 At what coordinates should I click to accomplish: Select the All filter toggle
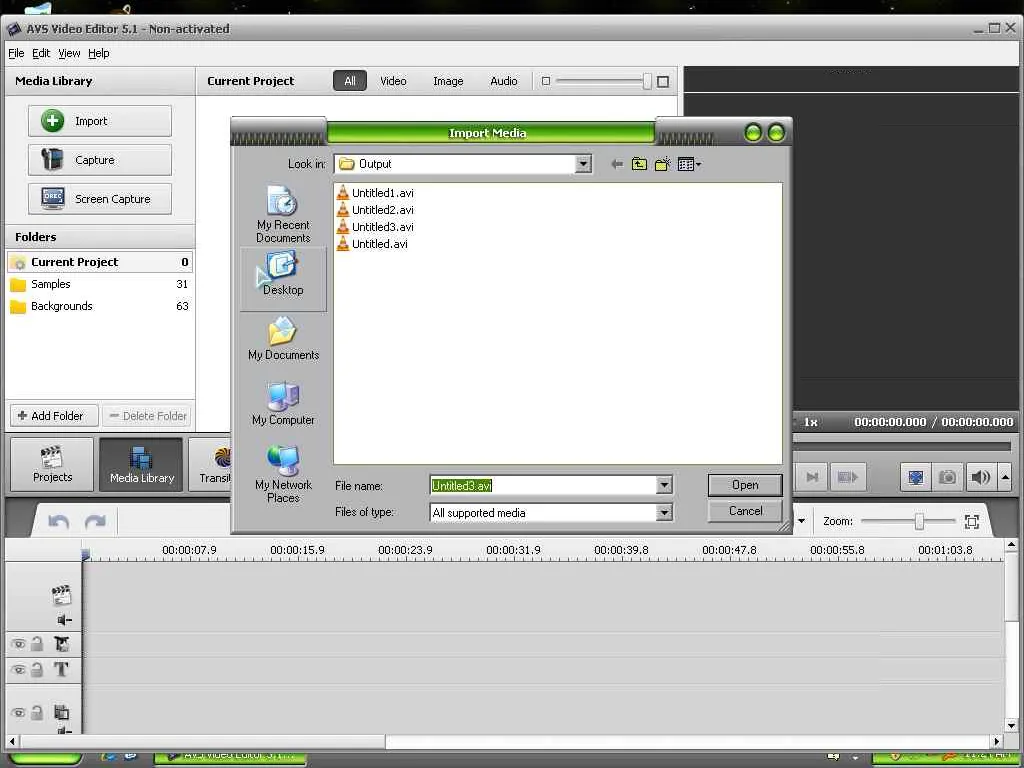[x=350, y=81]
